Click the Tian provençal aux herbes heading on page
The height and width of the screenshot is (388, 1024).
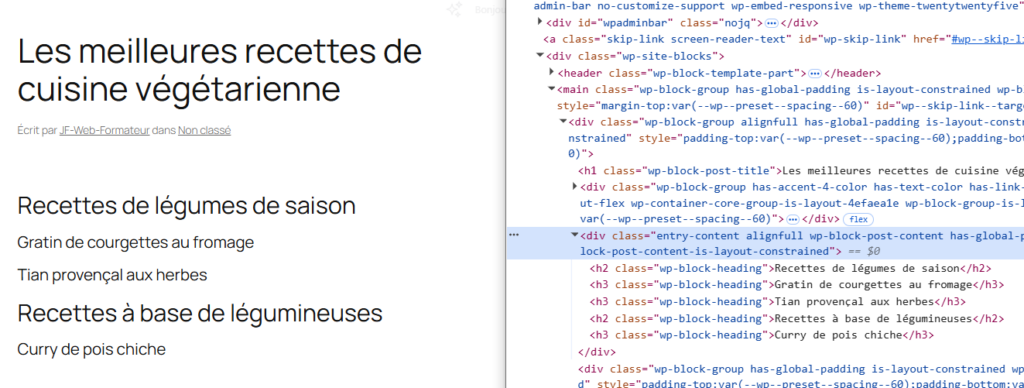pyautogui.click(x=112, y=275)
